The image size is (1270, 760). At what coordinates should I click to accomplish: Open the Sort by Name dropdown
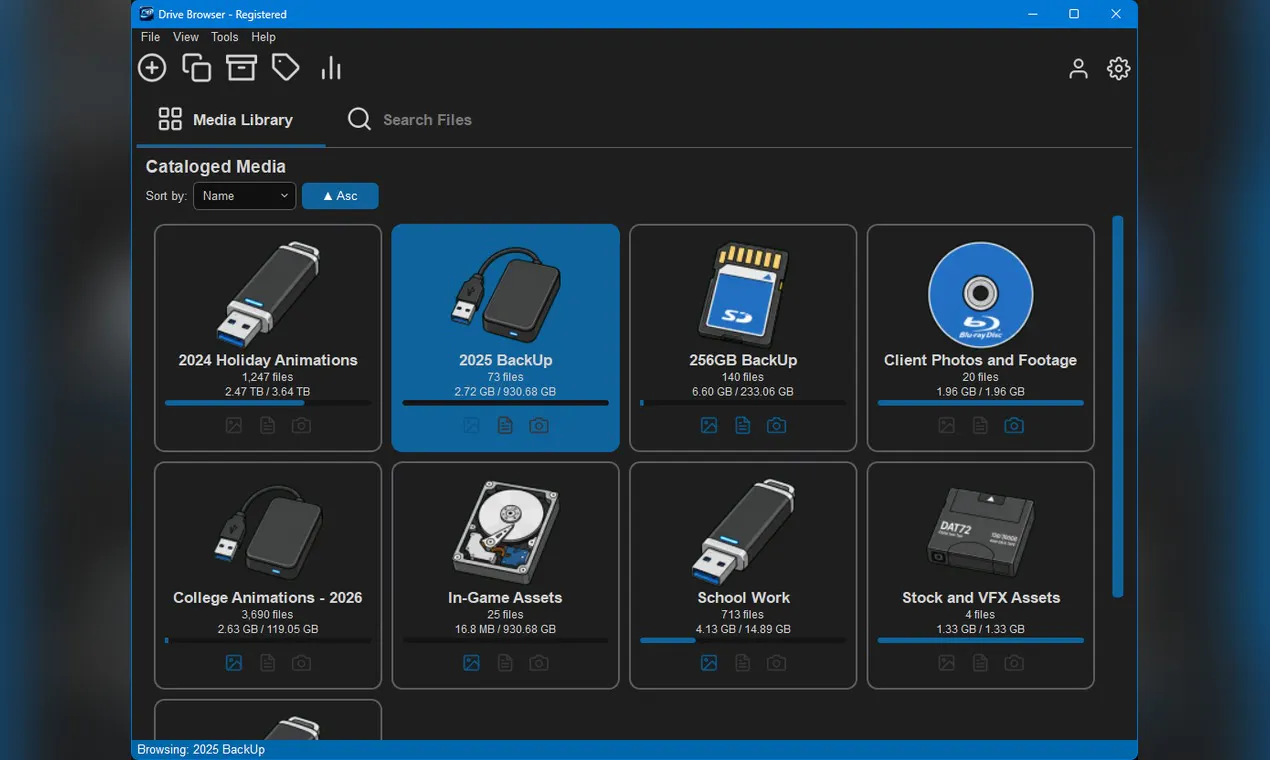pyautogui.click(x=245, y=196)
